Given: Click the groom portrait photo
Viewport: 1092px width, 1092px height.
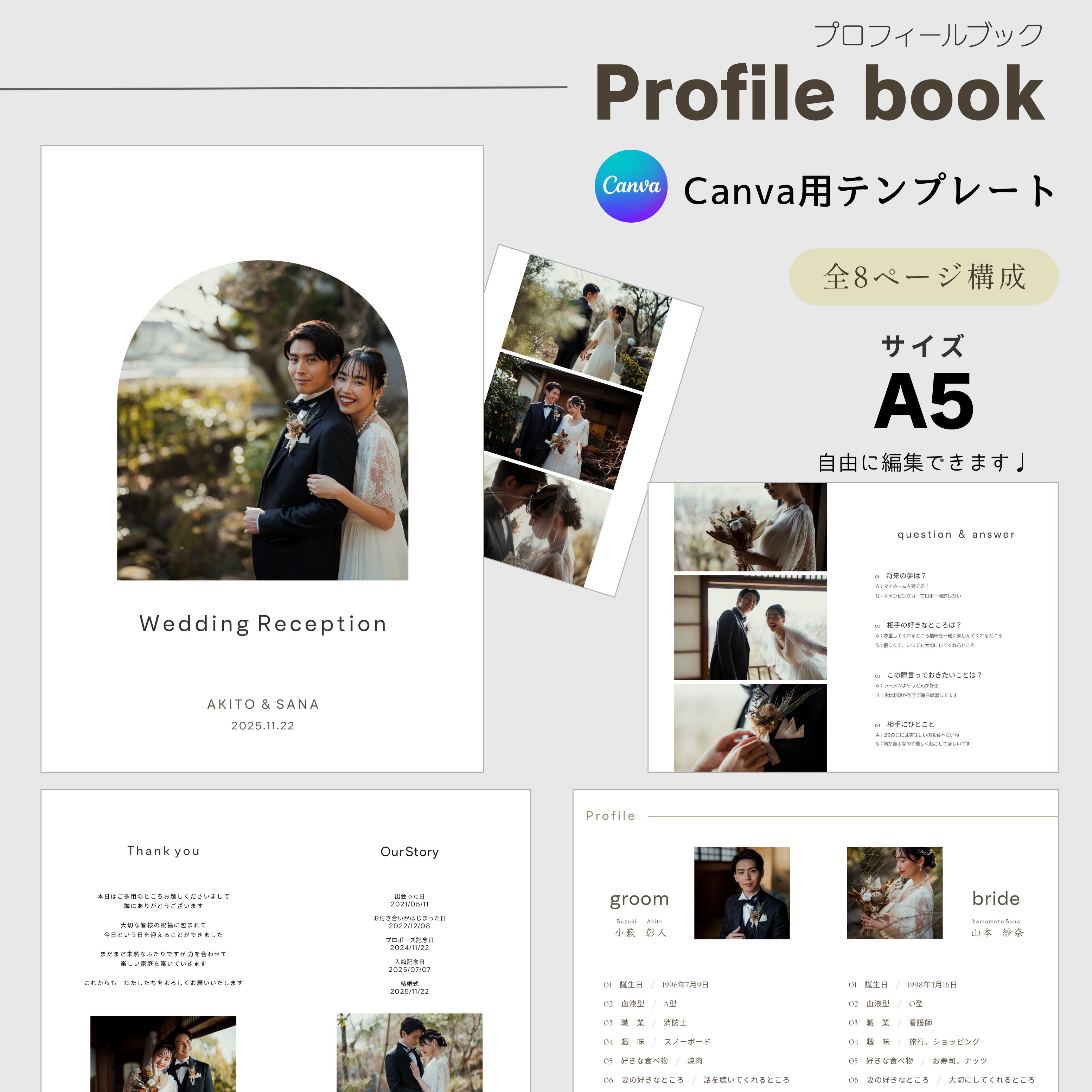Looking at the screenshot, I should [742, 893].
